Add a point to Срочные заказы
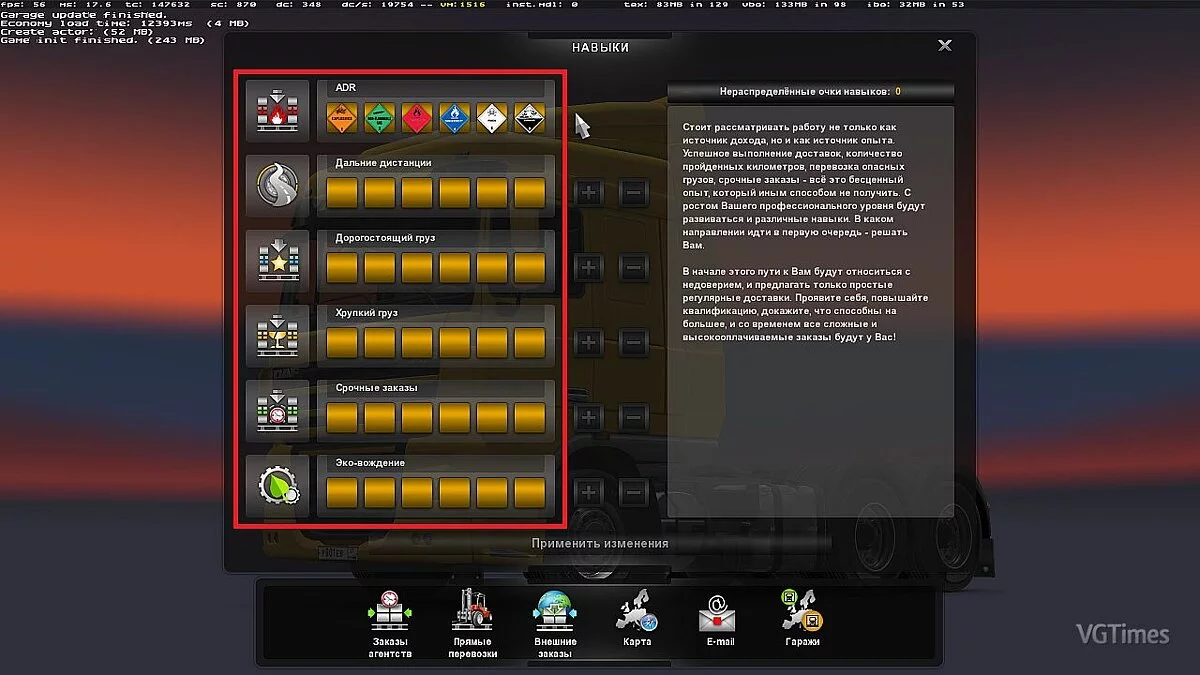The image size is (1200, 675). [589, 418]
